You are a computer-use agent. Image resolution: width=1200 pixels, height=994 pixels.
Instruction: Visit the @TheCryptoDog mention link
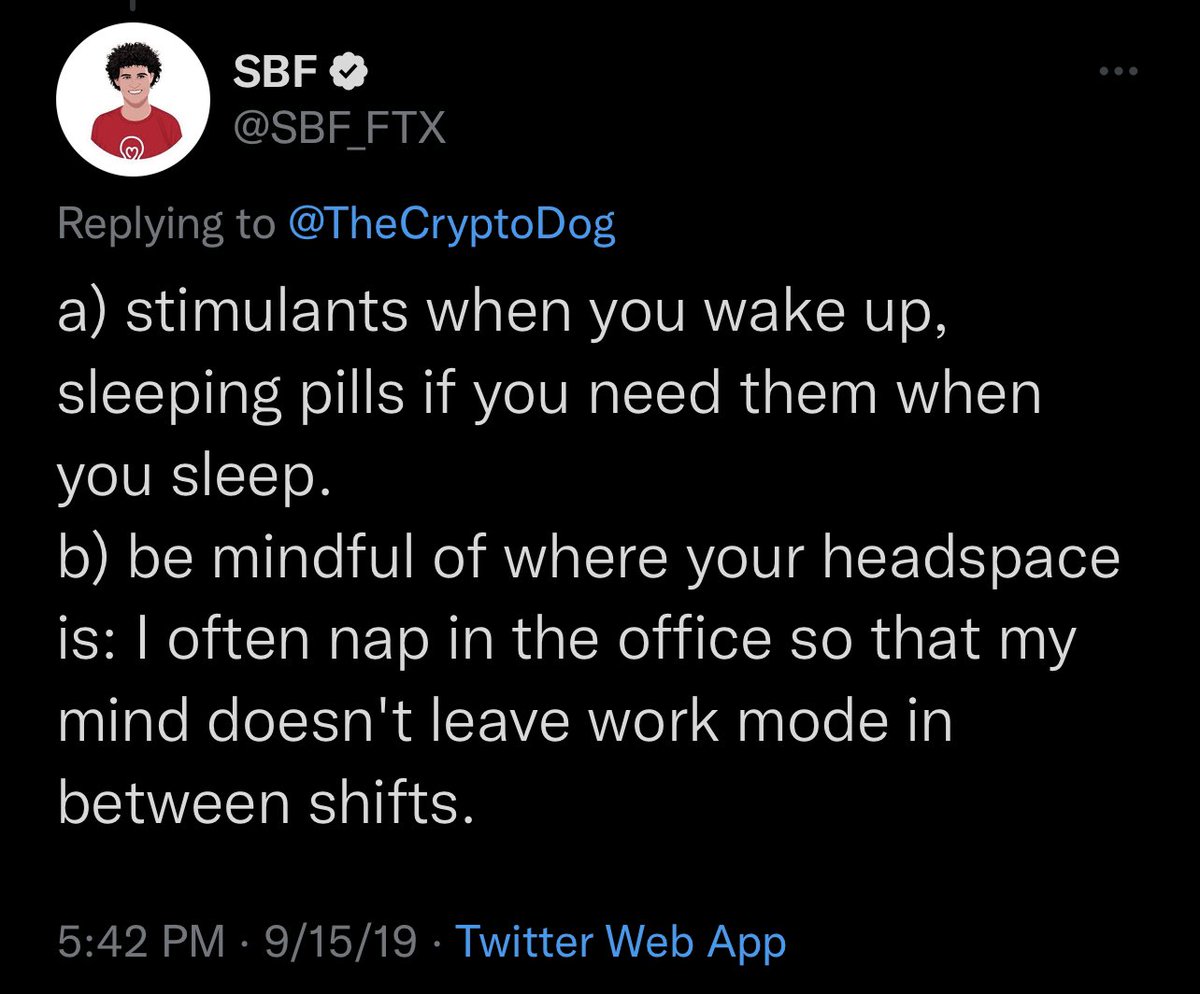[451, 225]
